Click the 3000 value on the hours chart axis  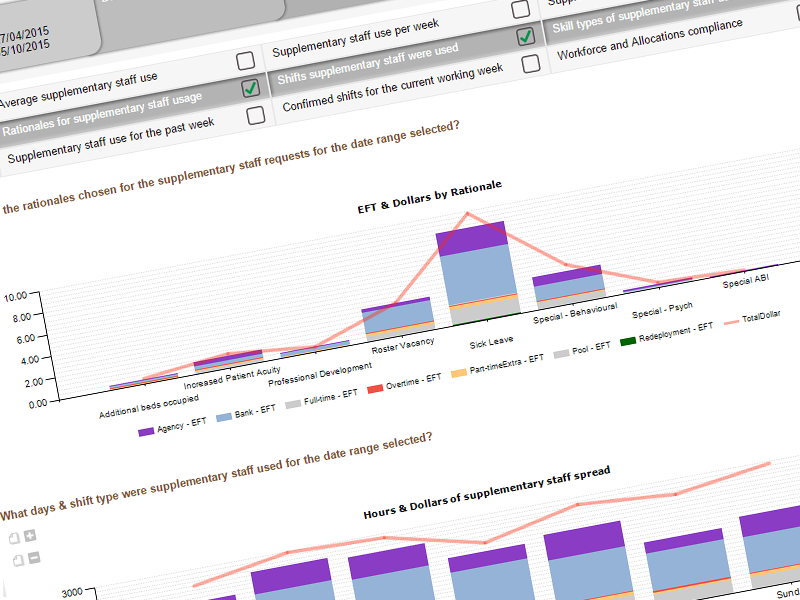[x=72, y=593]
